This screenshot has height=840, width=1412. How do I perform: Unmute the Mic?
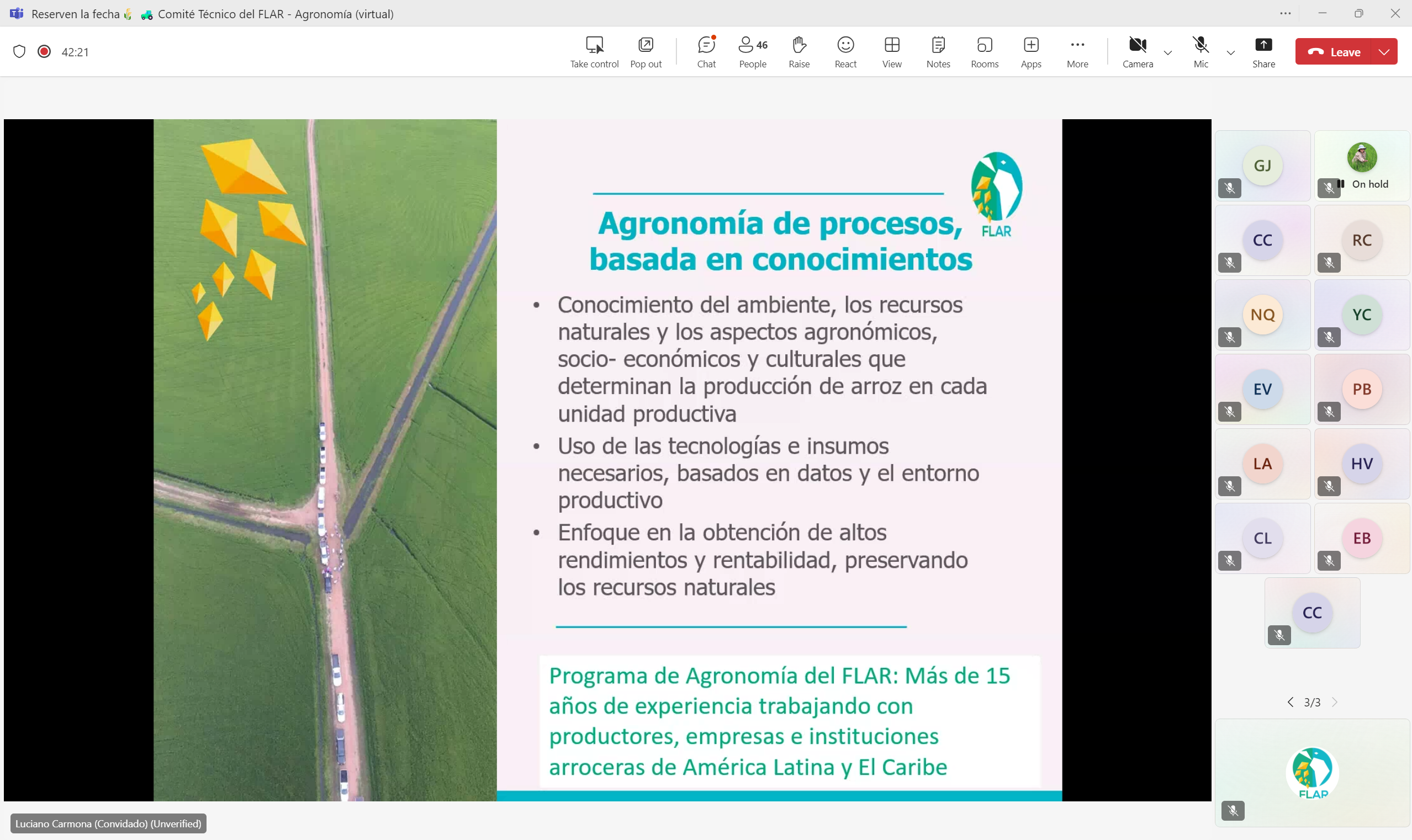[1201, 51]
